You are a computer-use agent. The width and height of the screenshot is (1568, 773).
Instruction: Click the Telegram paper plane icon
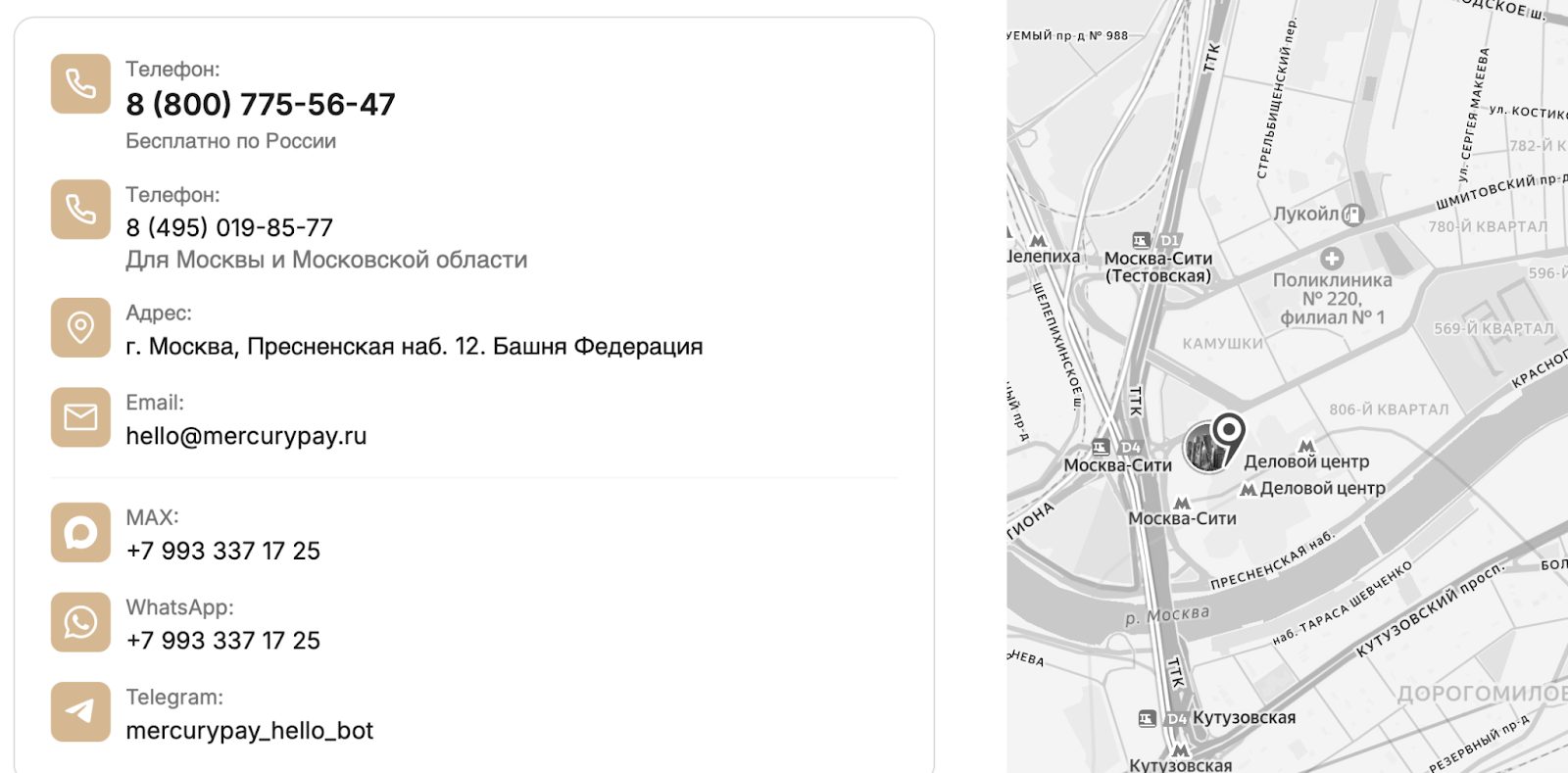(x=80, y=712)
